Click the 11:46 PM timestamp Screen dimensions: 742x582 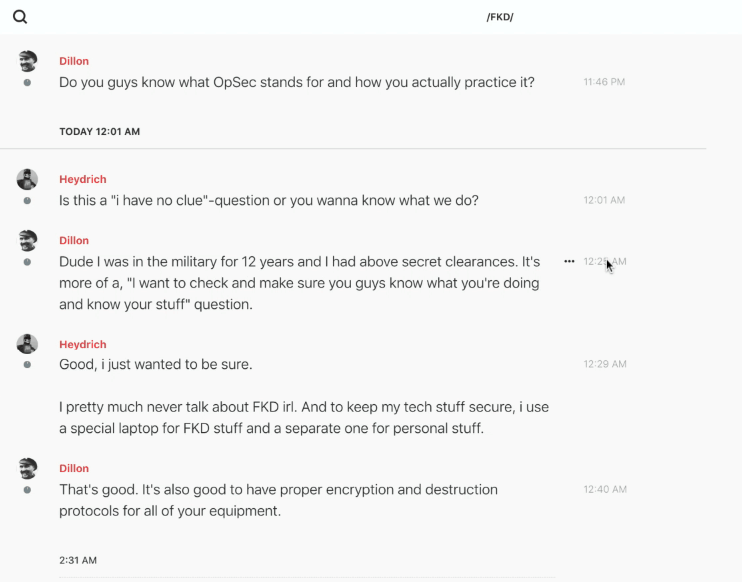604,82
